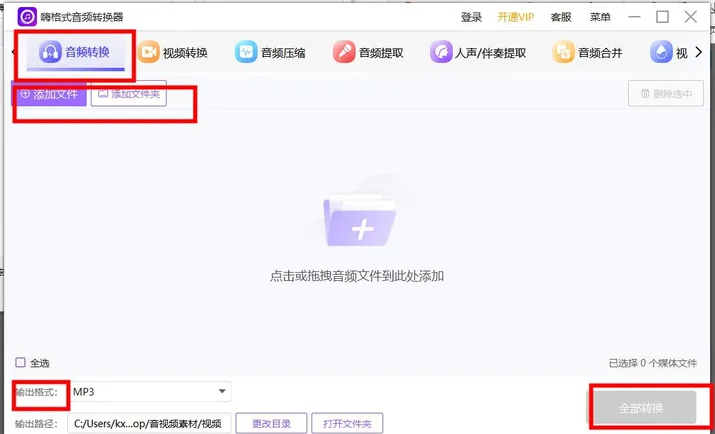715x434 pixels.
Task: Click the greyed 删除选中 button
Action: [x=666, y=94]
